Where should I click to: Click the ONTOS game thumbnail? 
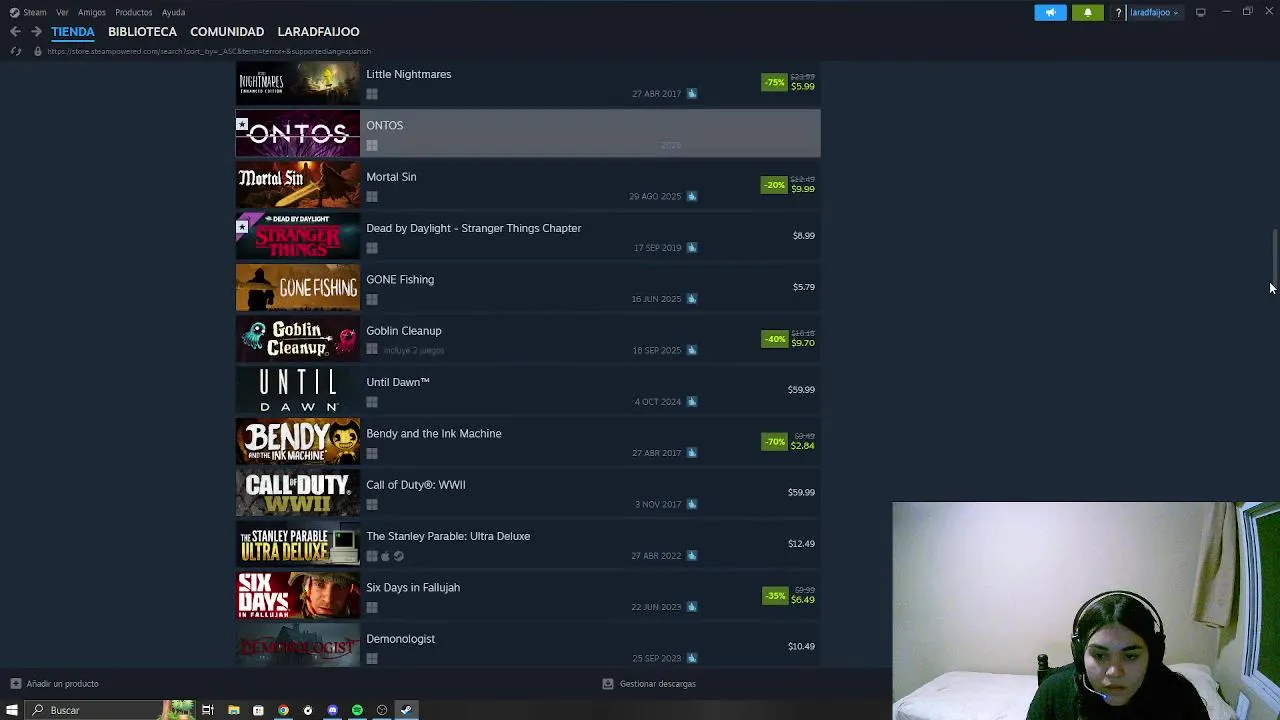pos(297,134)
